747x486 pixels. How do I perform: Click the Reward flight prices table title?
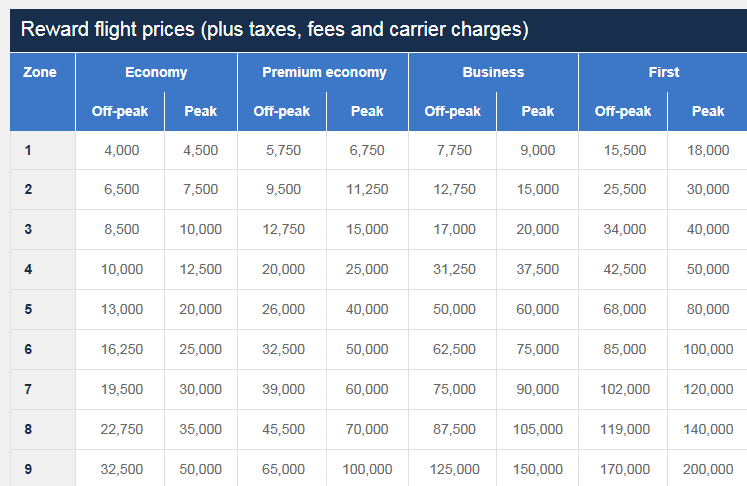274,29
